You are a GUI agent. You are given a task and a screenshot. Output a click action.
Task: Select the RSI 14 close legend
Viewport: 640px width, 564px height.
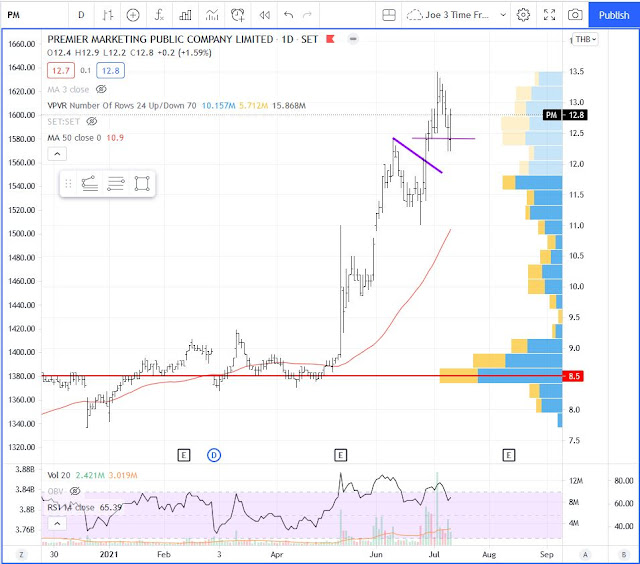coord(71,507)
